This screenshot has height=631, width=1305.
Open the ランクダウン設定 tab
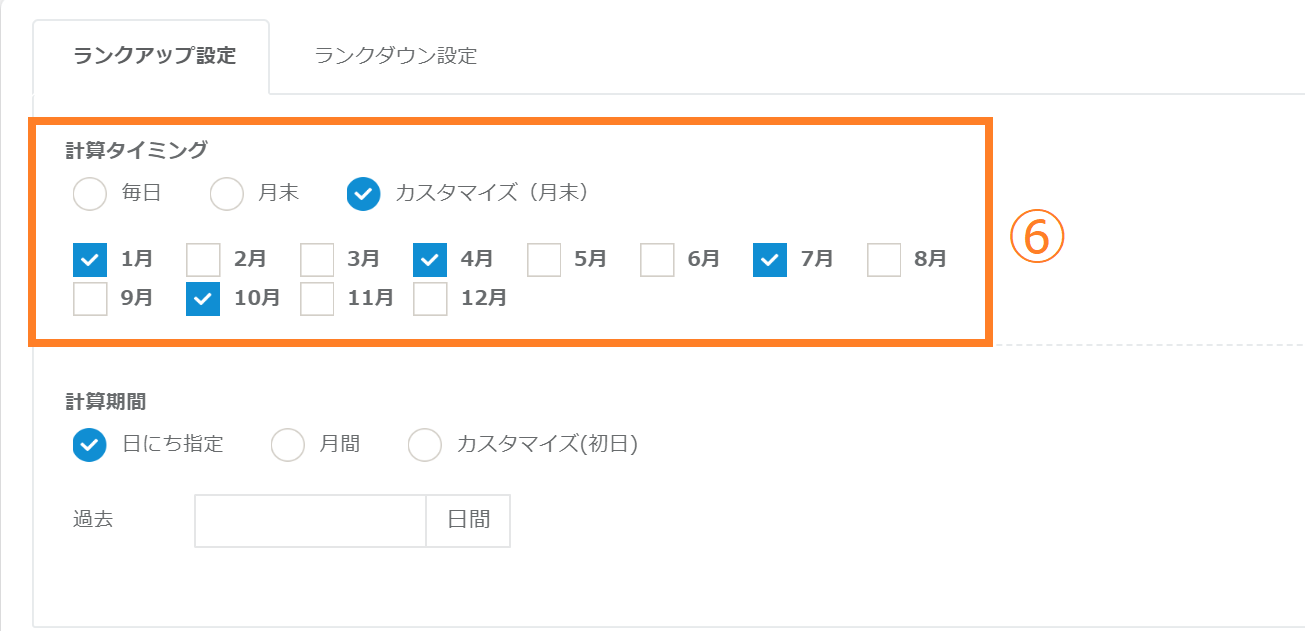(x=395, y=56)
